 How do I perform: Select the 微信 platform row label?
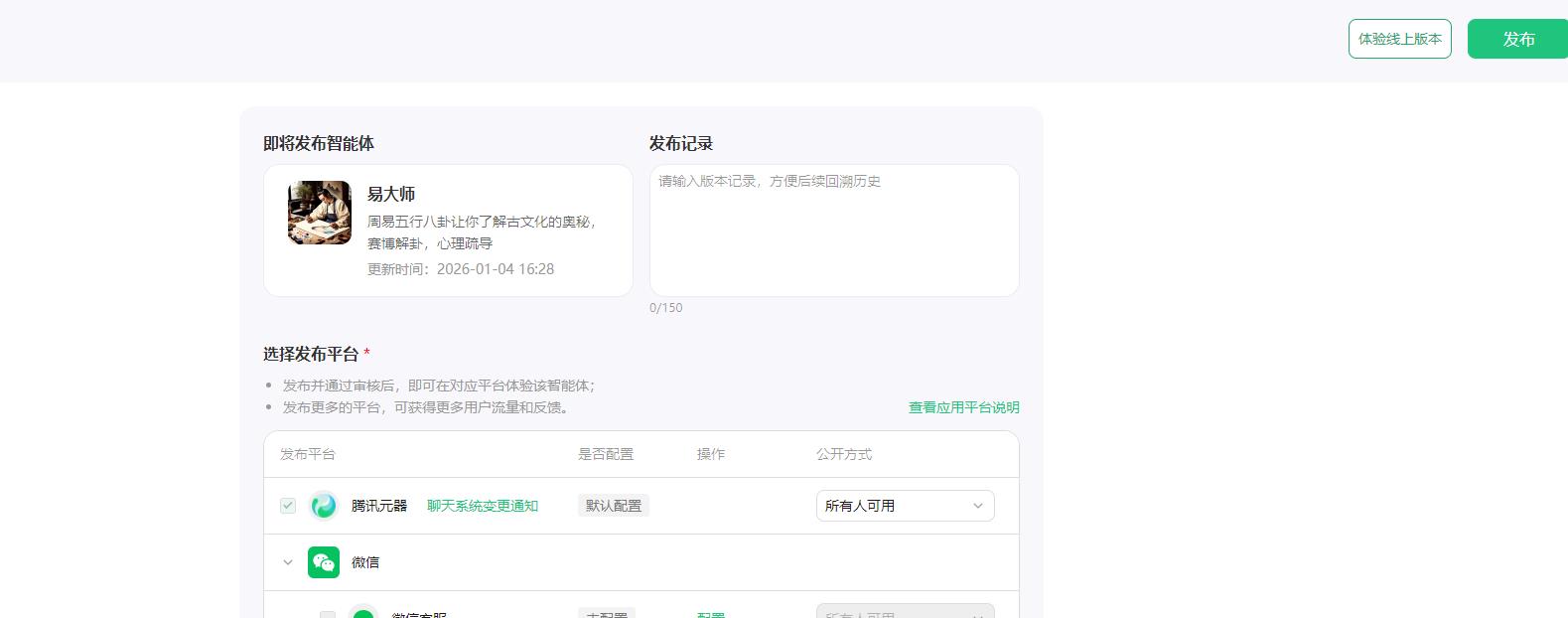click(365, 562)
